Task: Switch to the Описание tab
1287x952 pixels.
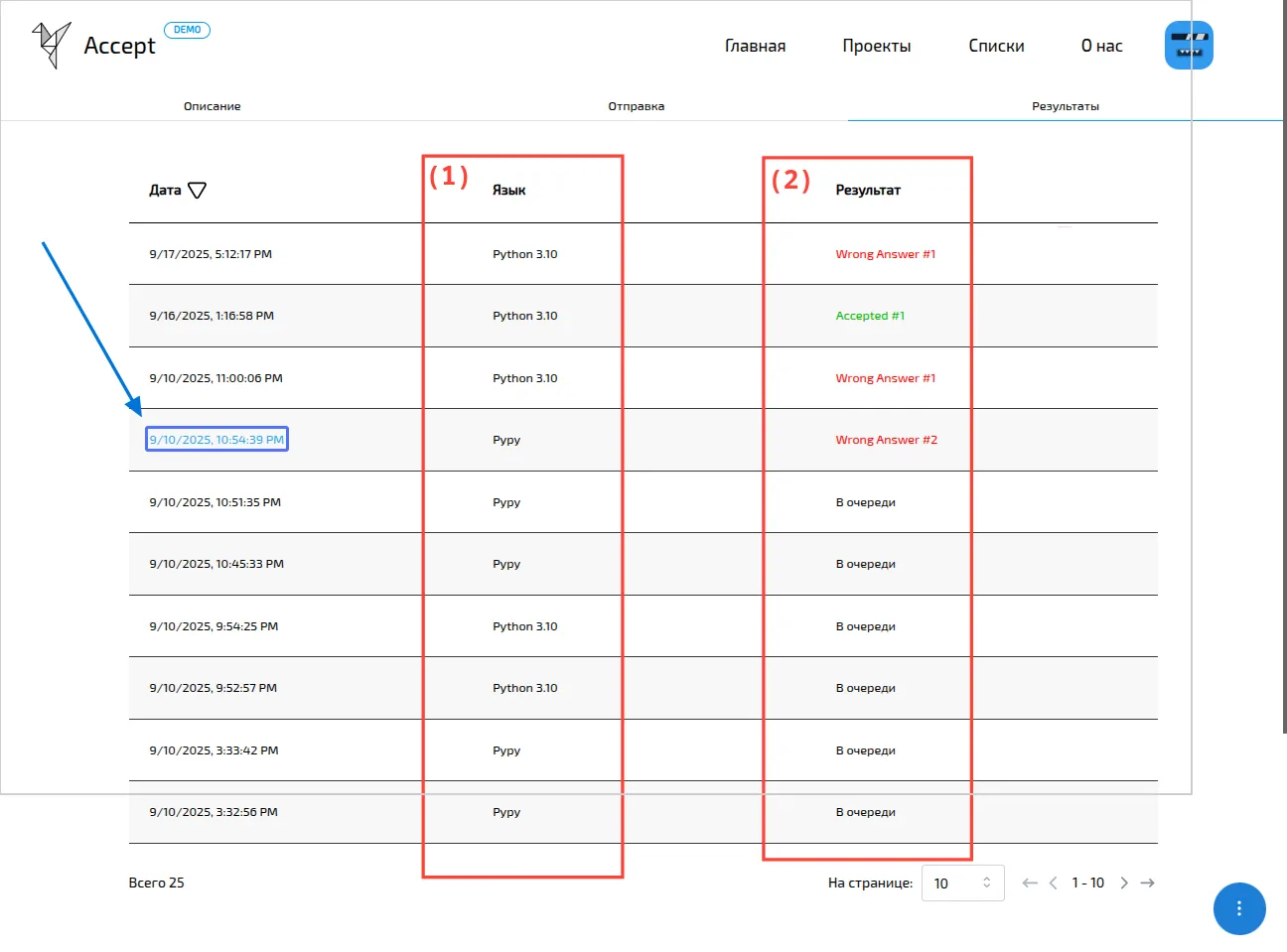Action: 212,106
